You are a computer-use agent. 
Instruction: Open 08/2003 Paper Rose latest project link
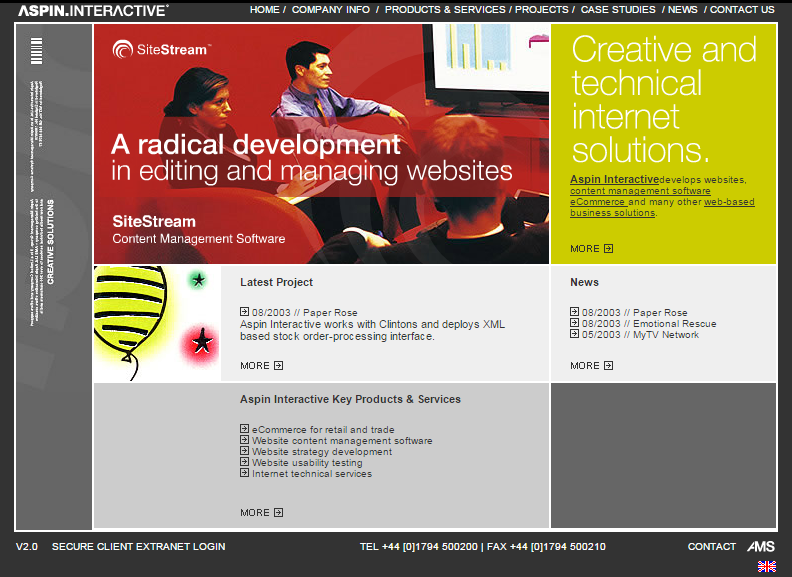pos(305,312)
